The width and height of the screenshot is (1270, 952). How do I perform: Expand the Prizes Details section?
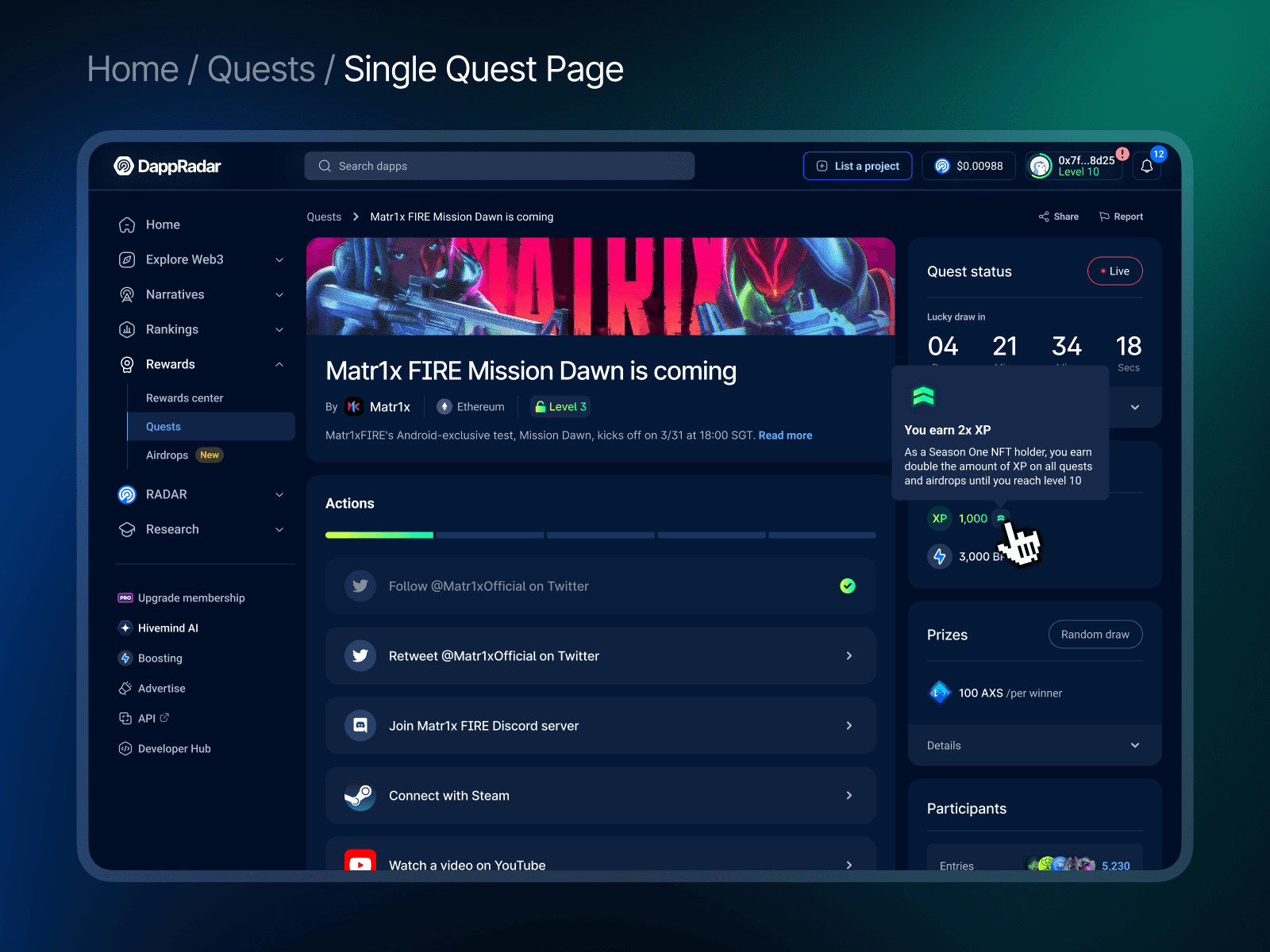1035,745
